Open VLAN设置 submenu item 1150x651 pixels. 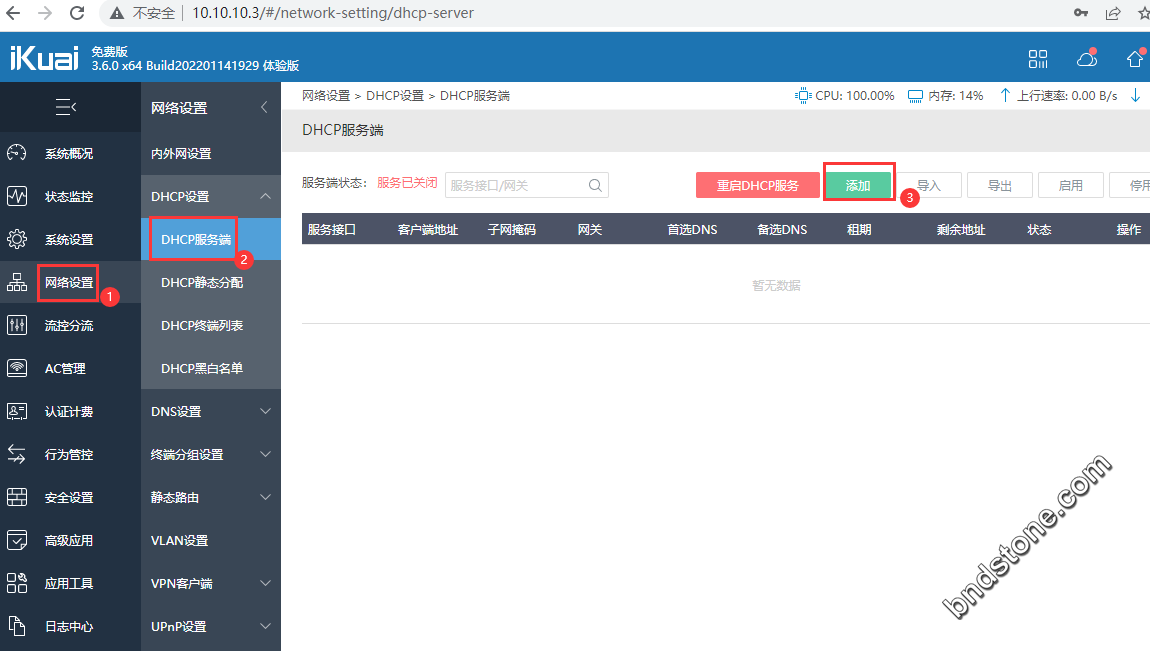pos(180,540)
